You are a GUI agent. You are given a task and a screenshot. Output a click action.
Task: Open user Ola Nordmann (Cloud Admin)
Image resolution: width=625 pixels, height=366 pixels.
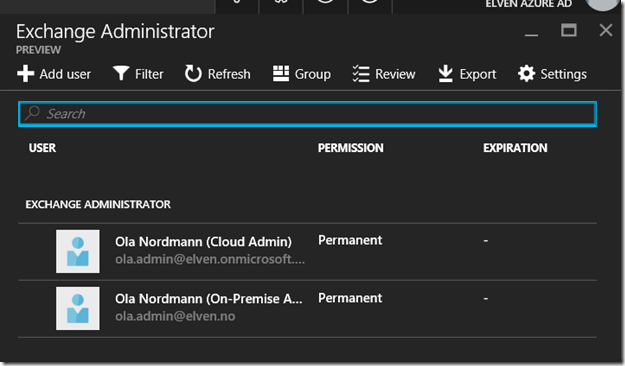coord(203,242)
